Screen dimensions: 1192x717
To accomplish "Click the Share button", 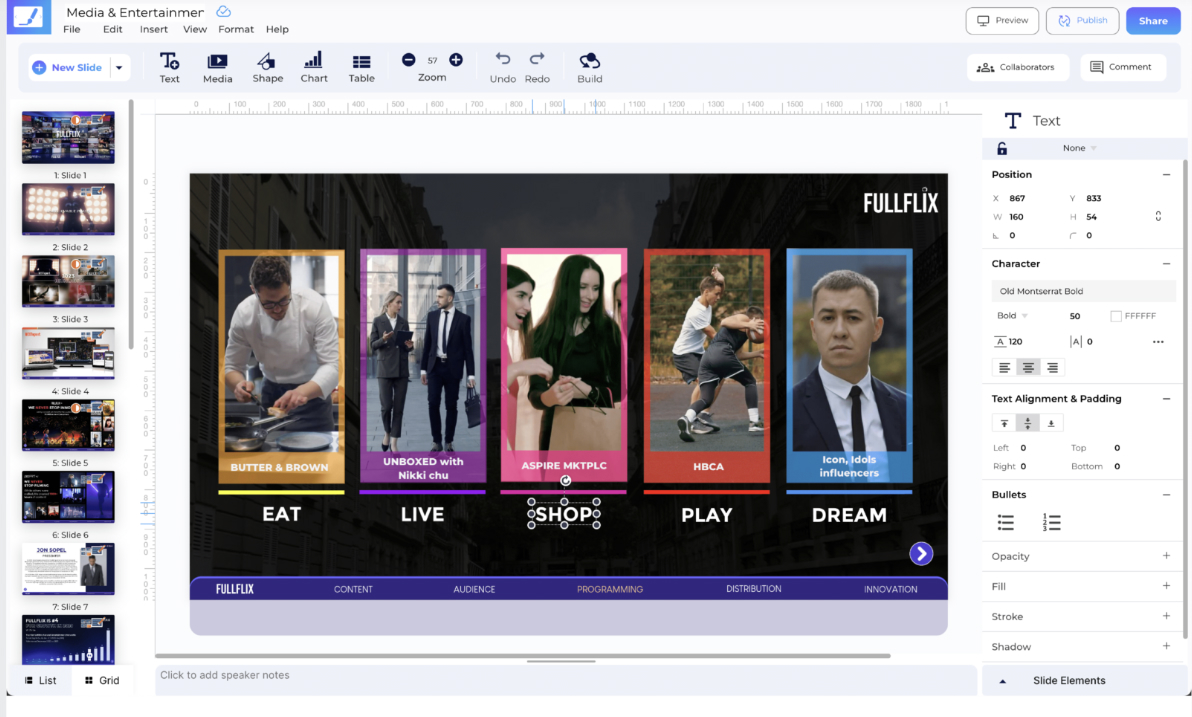I will coord(1153,21).
